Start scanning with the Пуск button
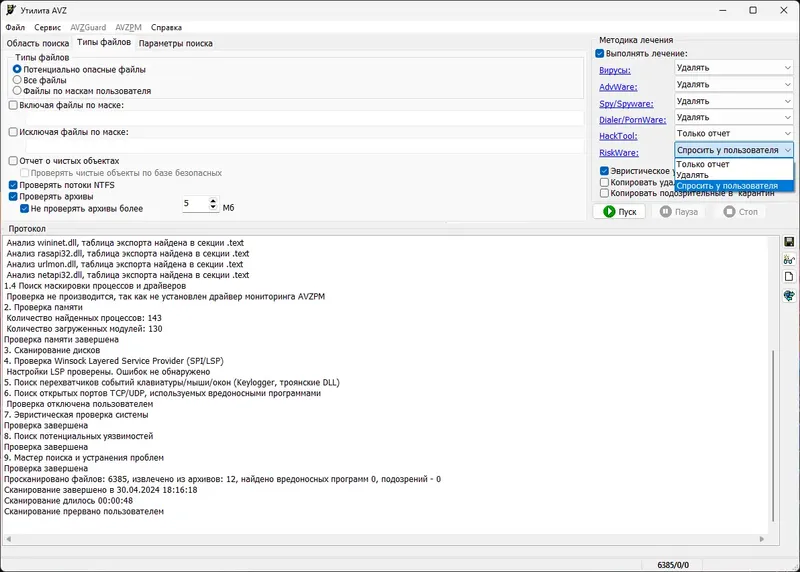800x572 pixels. point(619,211)
